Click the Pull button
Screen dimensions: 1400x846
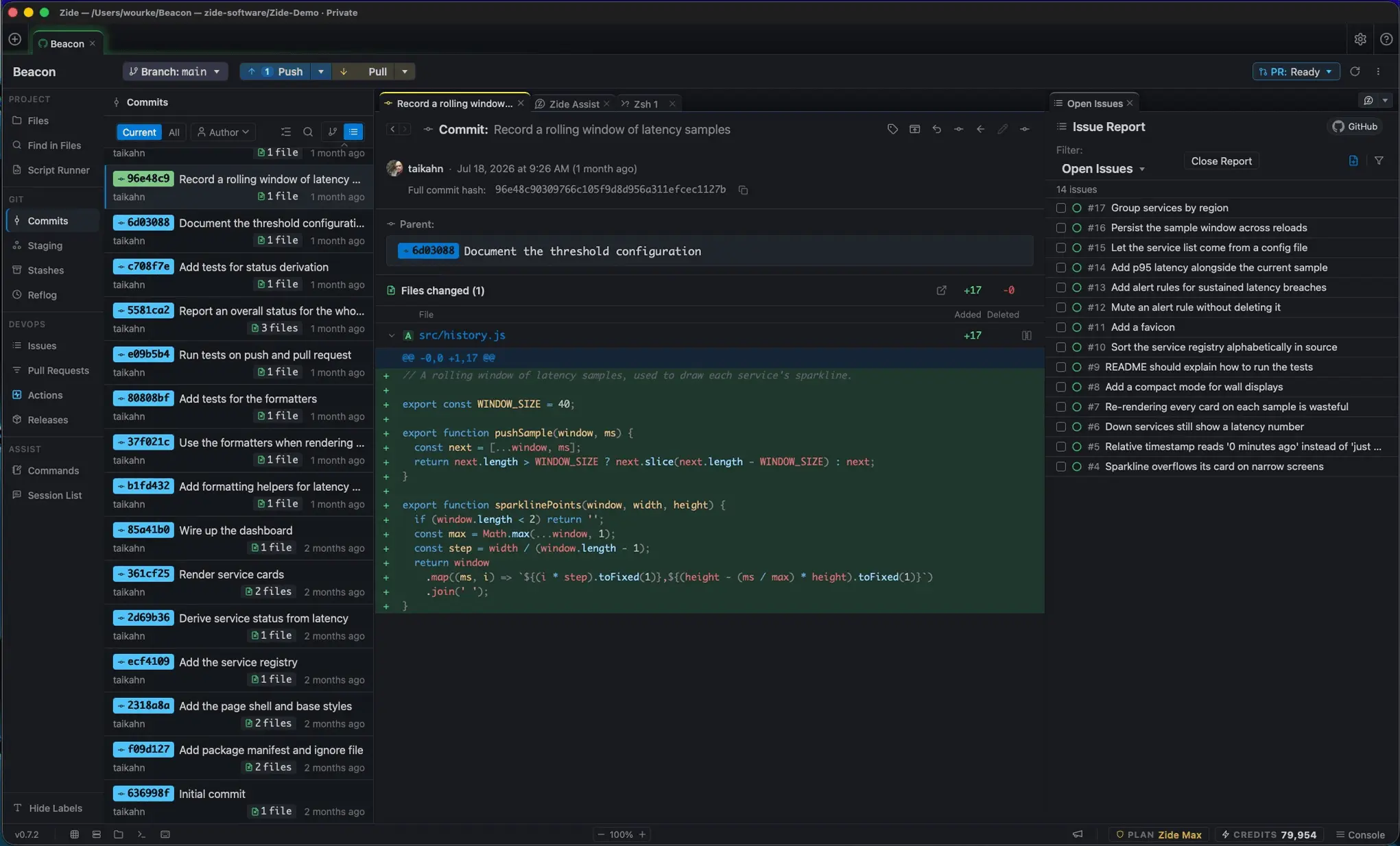click(x=364, y=71)
